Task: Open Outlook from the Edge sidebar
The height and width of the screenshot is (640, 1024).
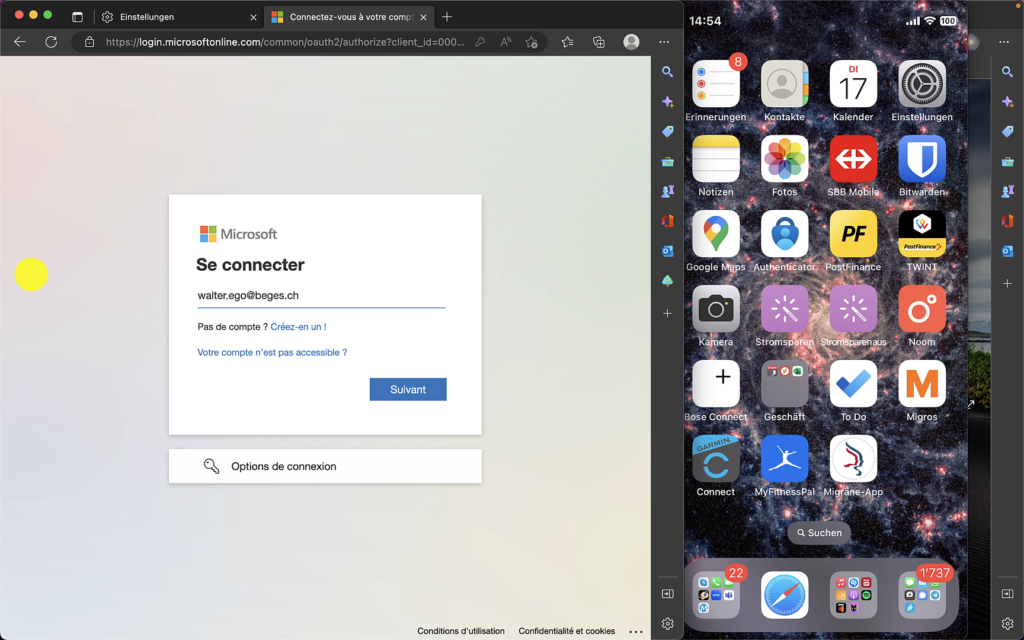Action: pyautogui.click(x=668, y=251)
